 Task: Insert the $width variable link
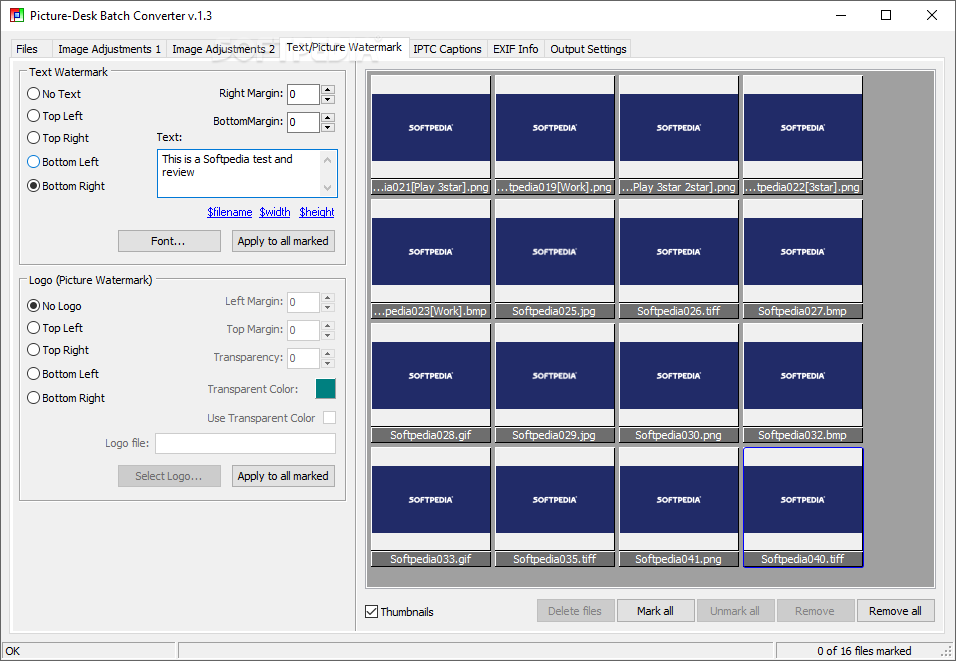tap(274, 212)
